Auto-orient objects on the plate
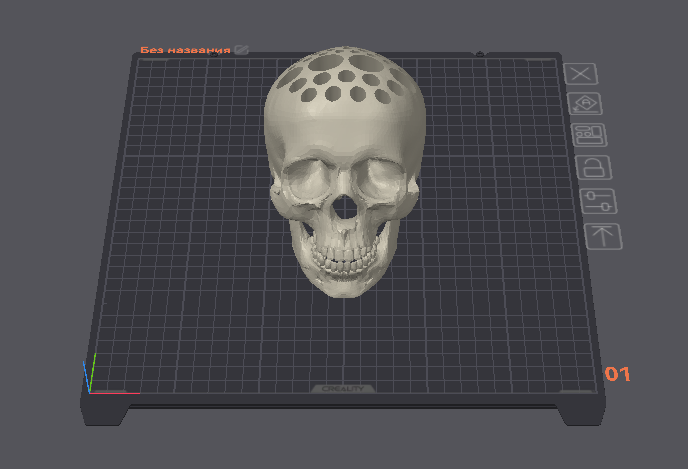Screen dimensions: 688x469 pos(585,104)
